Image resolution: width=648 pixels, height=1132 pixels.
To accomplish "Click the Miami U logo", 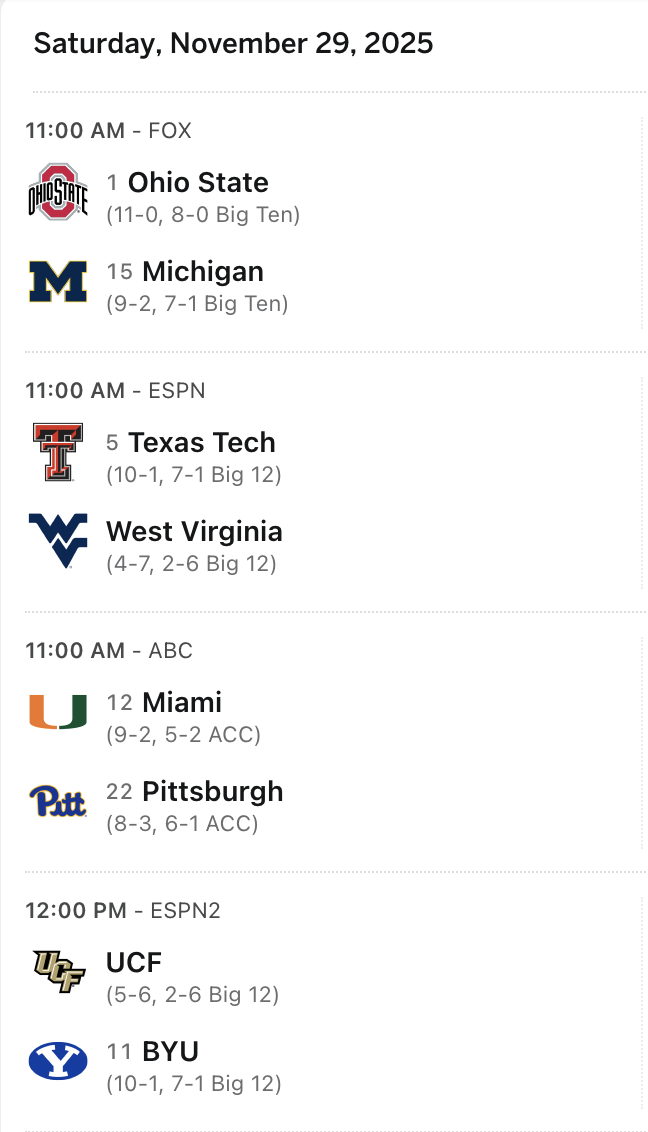I will click(x=58, y=712).
